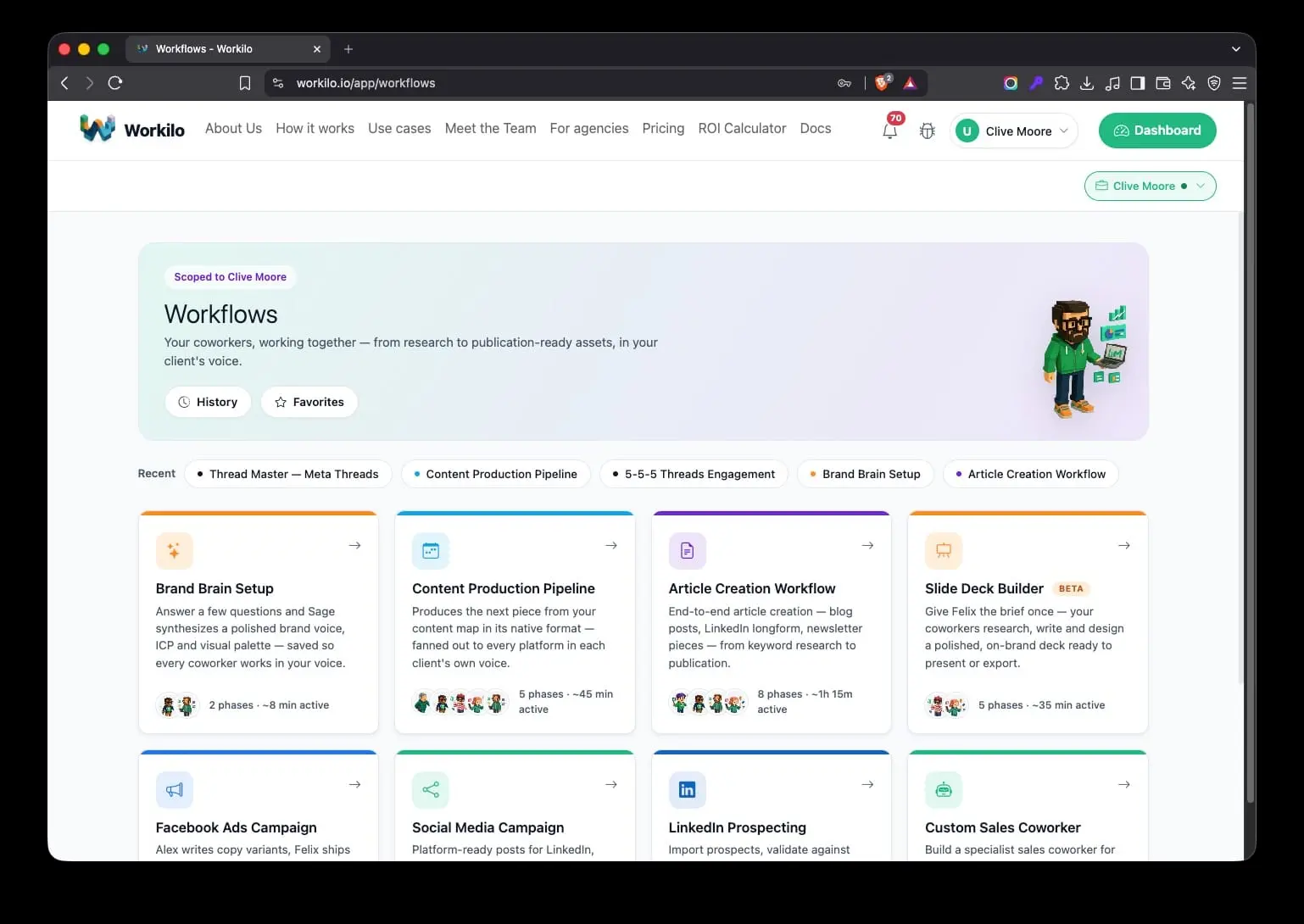Click the Brand Brain Setup sparkle icon
The height and width of the screenshot is (924, 1304).
(174, 551)
